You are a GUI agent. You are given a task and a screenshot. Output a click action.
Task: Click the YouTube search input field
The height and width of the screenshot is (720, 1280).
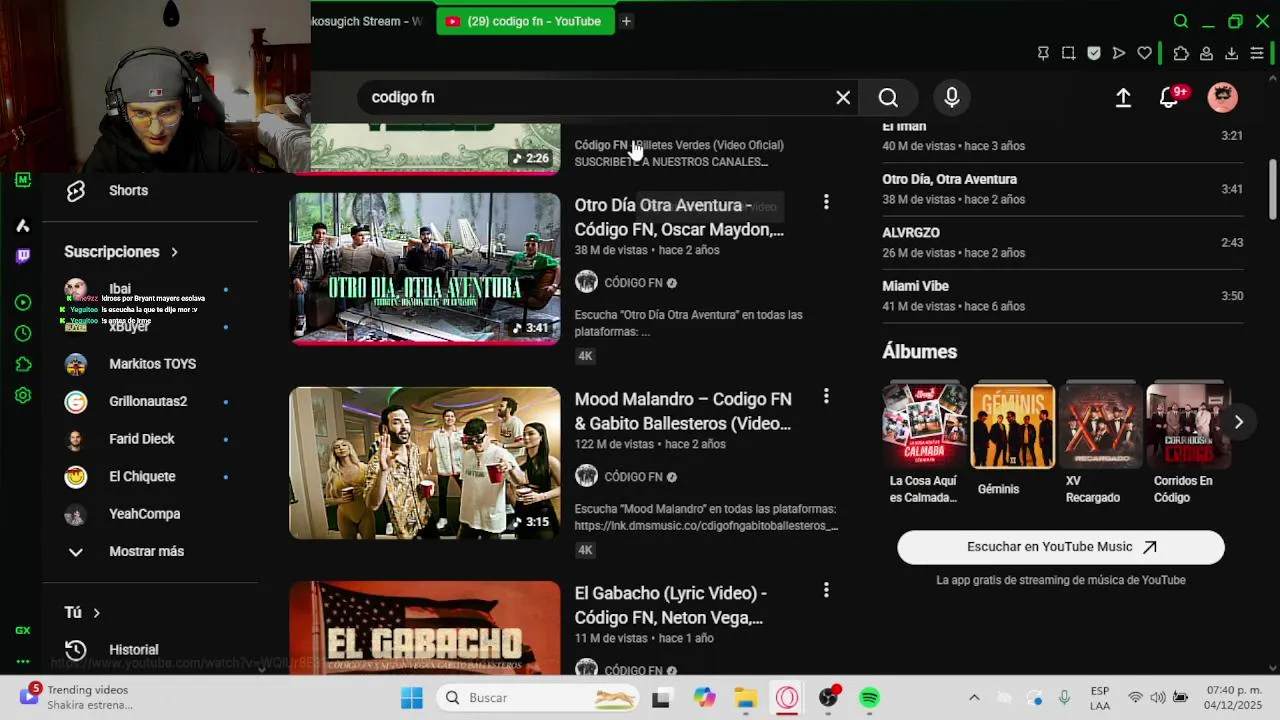click(x=600, y=97)
